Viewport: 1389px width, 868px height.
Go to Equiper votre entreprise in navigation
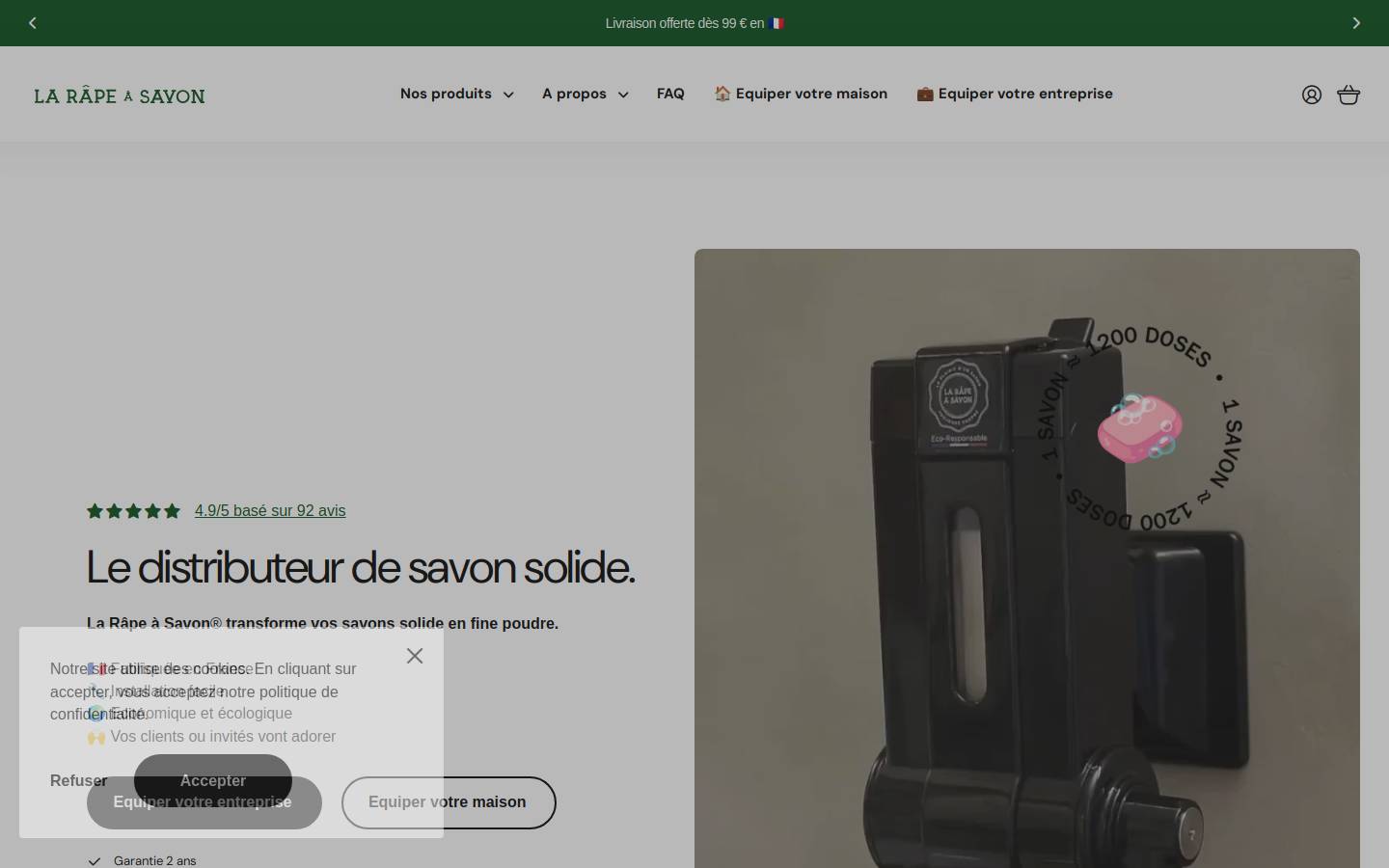(1015, 94)
